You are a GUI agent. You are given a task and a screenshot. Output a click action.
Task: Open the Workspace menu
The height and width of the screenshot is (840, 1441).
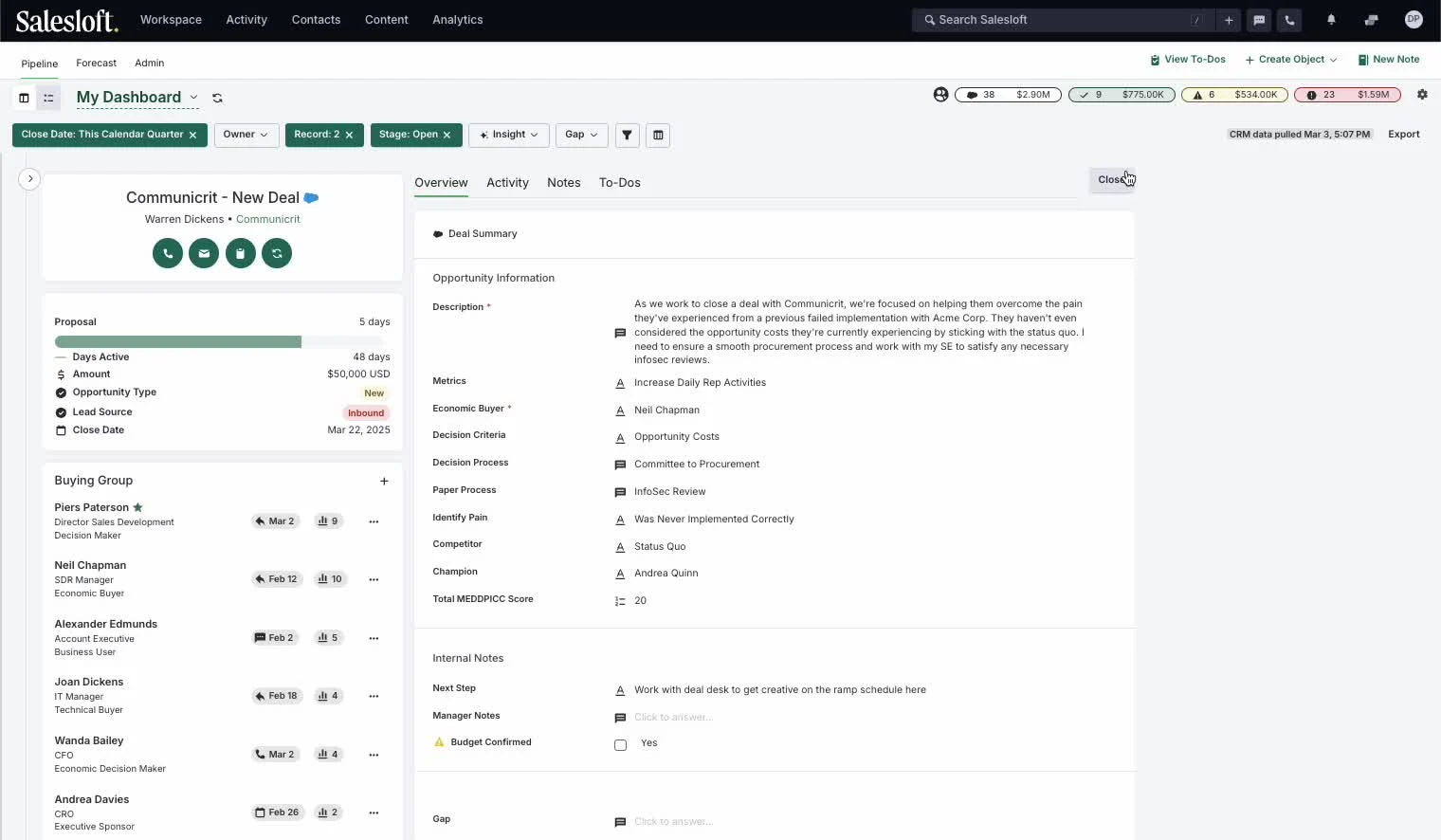coord(171,20)
